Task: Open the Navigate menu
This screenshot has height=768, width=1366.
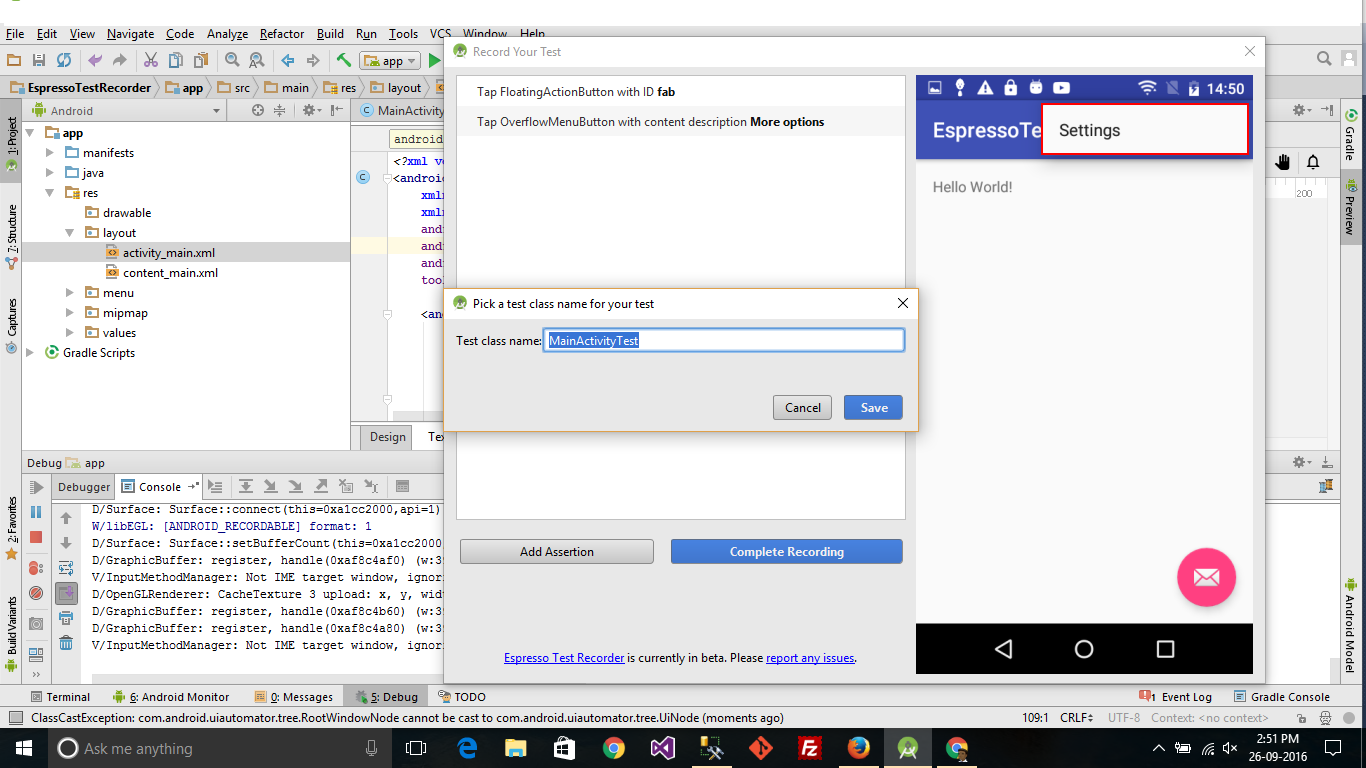Action: [x=130, y=34]
